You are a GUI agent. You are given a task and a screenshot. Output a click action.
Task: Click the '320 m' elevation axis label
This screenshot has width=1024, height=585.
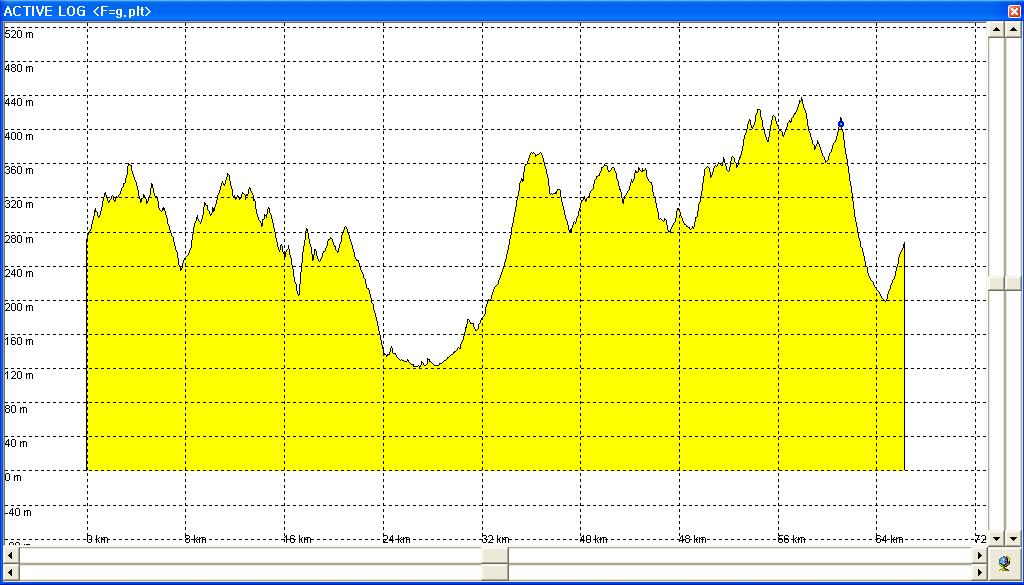pos(18,204)
